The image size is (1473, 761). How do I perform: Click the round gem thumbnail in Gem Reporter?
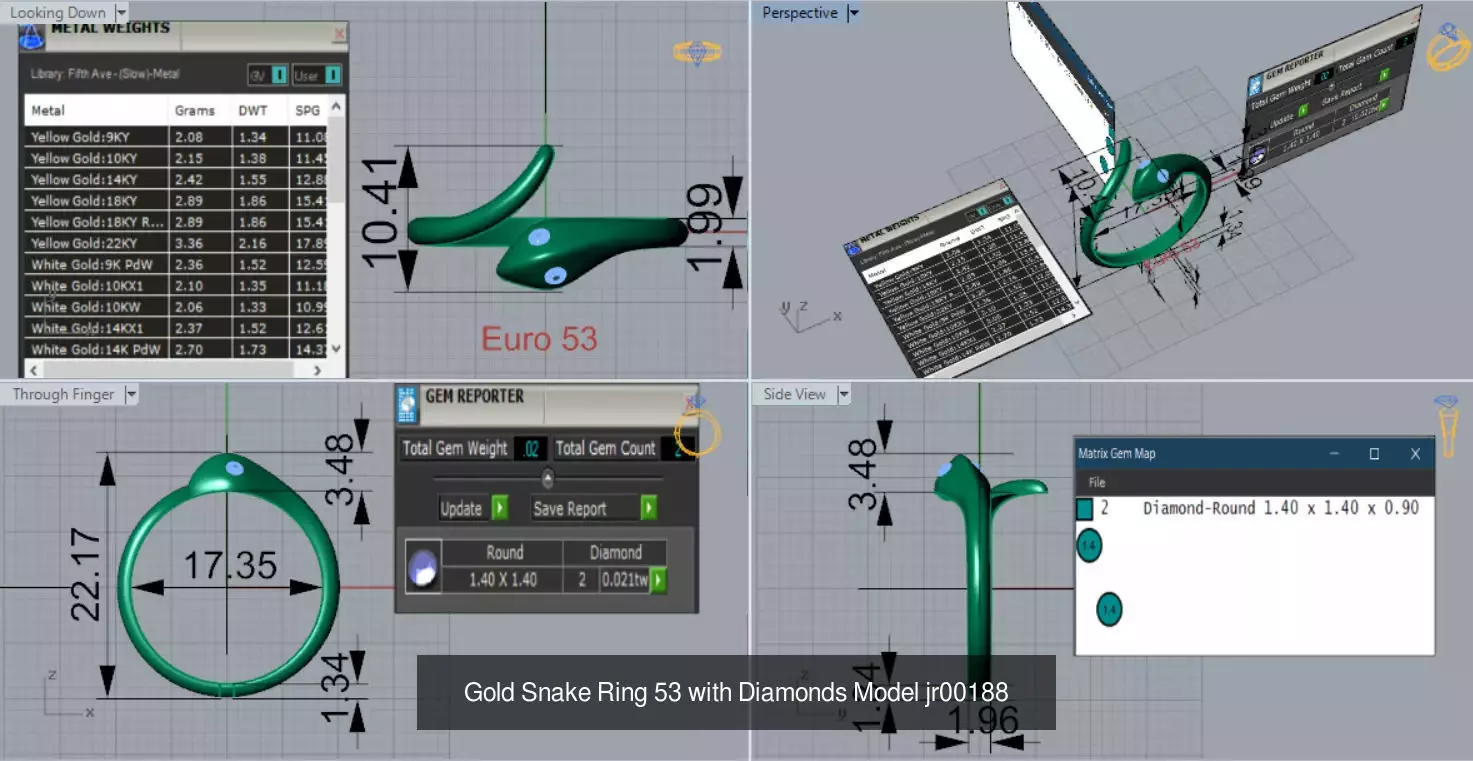tap(422, 567)
